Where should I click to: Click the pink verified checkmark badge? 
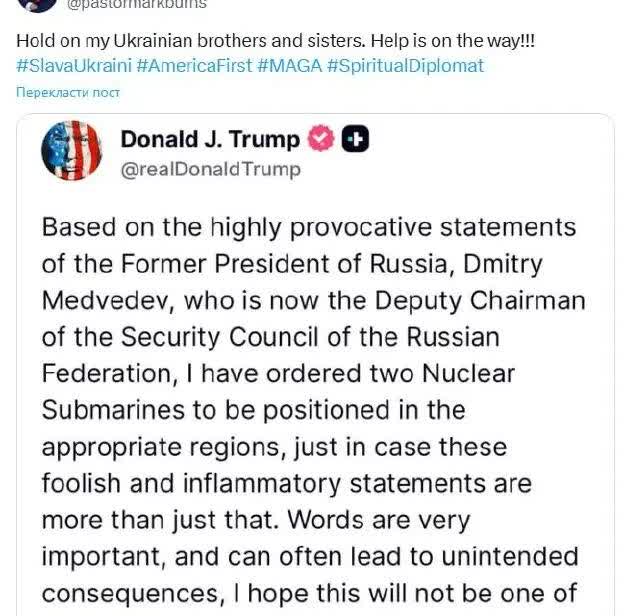pos(320,140)
